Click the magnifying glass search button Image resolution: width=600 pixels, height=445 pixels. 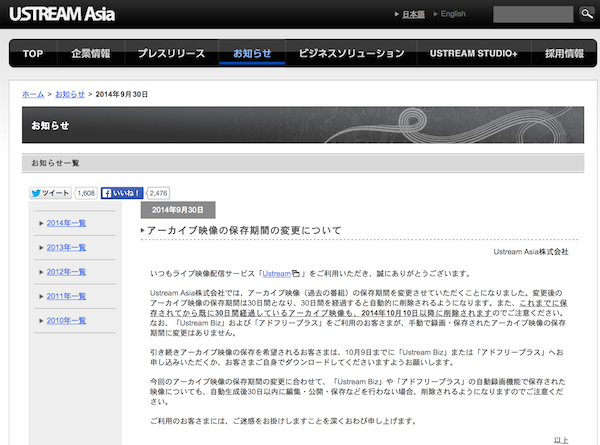tap(587, 14)
